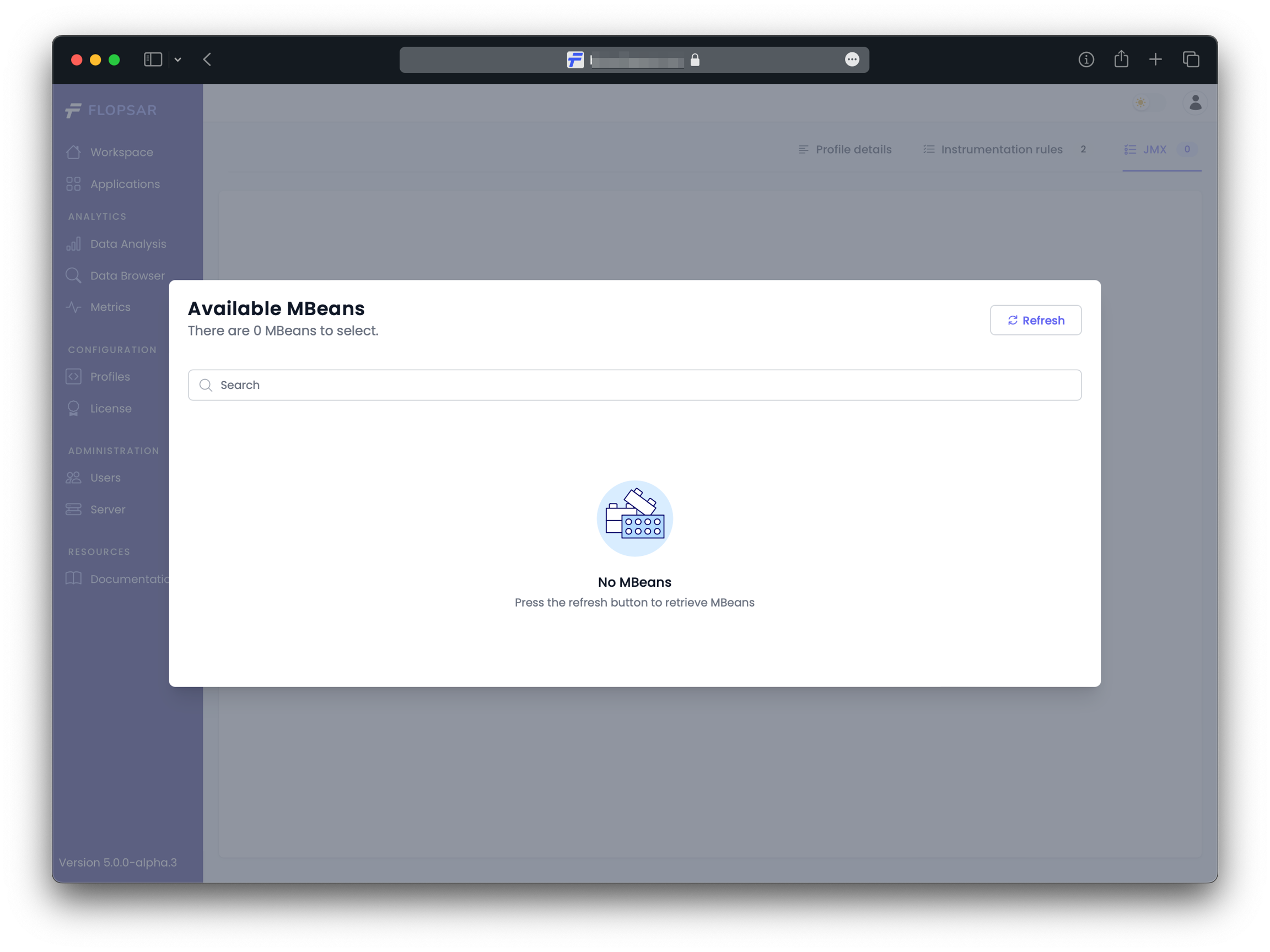
Task: Open the address bar more-options button
Action: point(852,59)
